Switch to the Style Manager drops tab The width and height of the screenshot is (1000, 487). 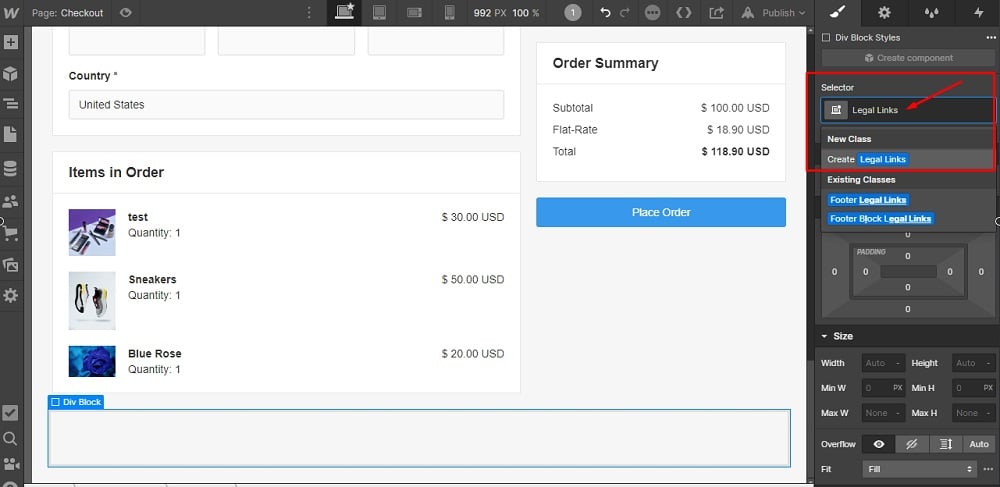[x=931, y=12]
